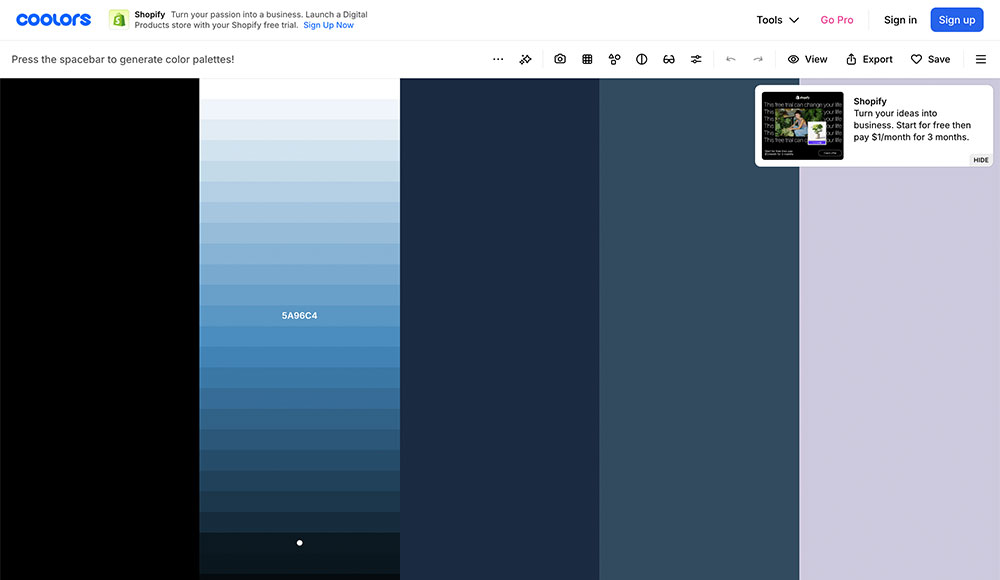Click the generate method magic wand icon
This screenshot has width=1000, height=580.
[x=526, y=59]
